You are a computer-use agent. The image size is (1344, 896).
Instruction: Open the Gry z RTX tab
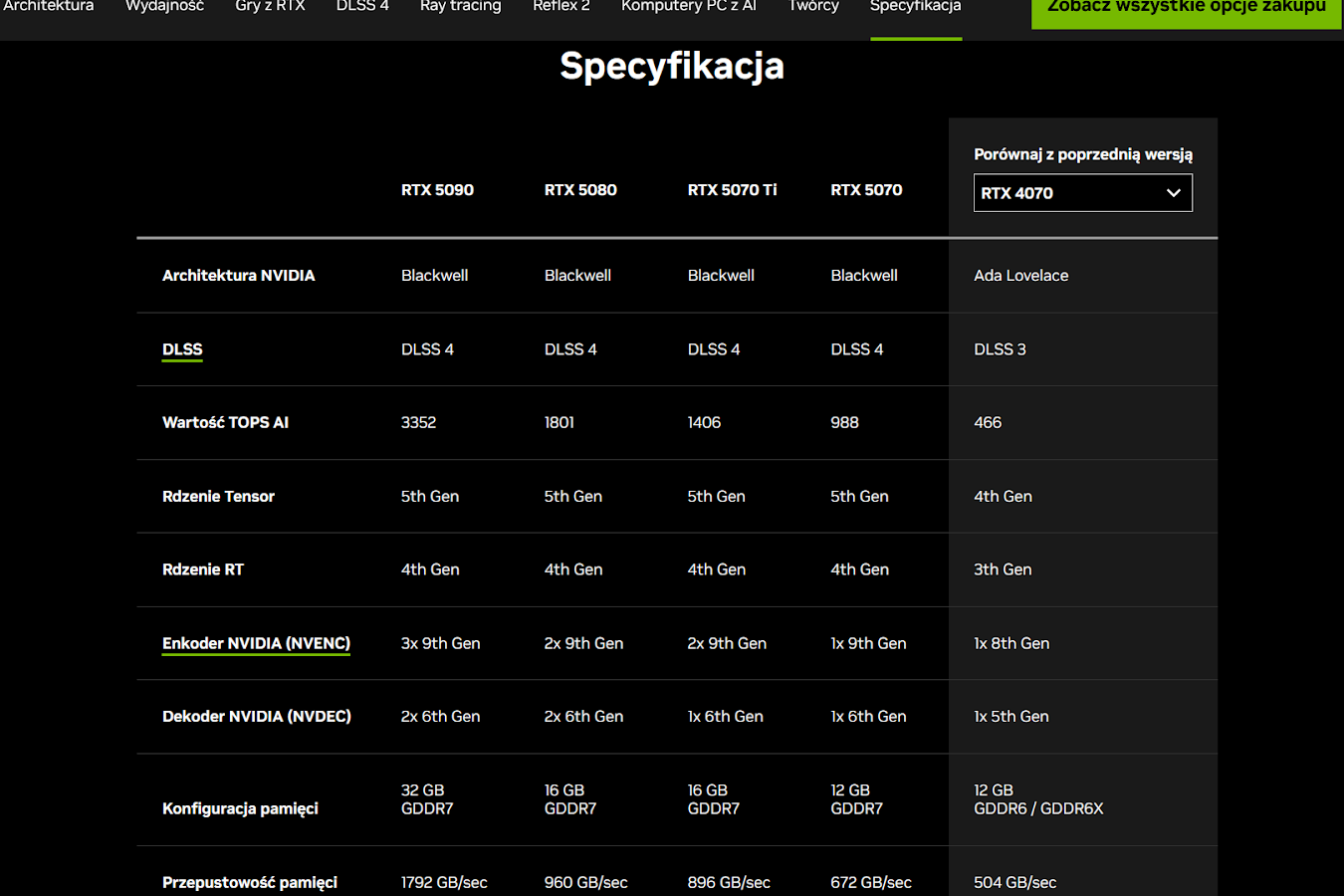270,6
